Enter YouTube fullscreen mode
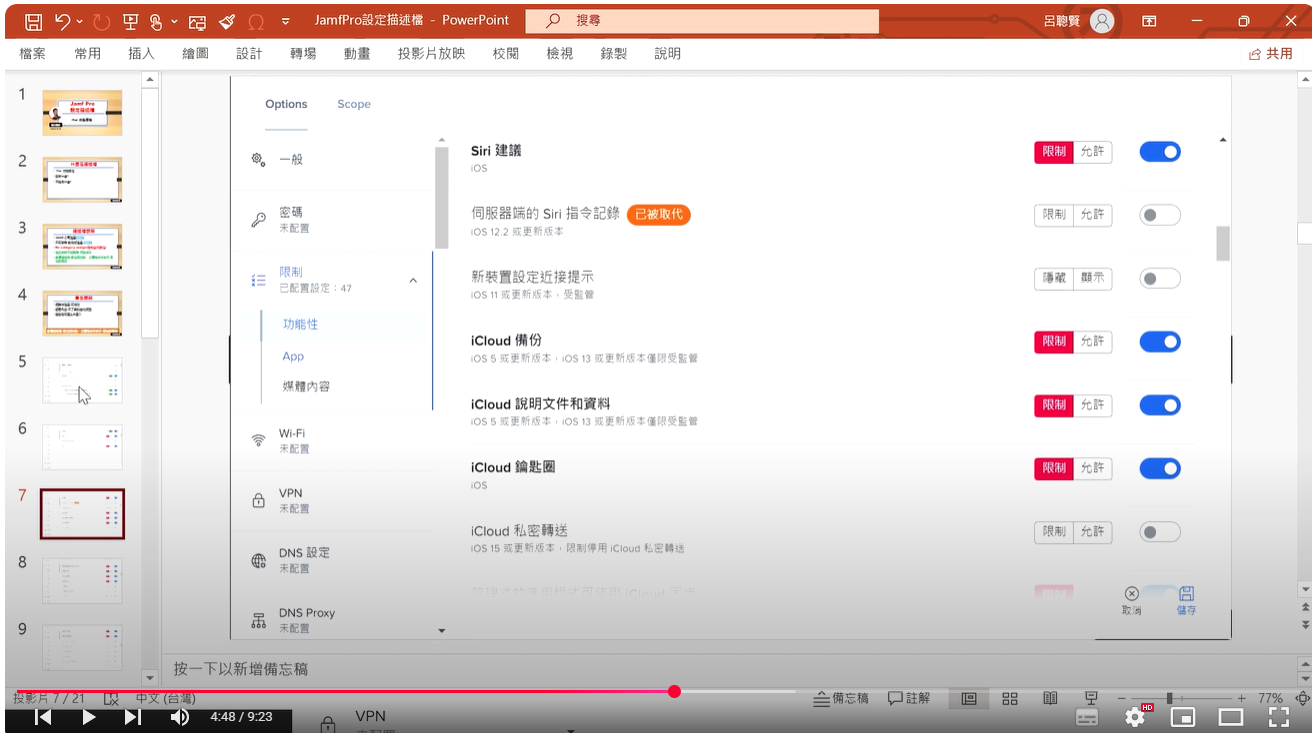Viewport: 1312px width, 733px height. 1278,717
